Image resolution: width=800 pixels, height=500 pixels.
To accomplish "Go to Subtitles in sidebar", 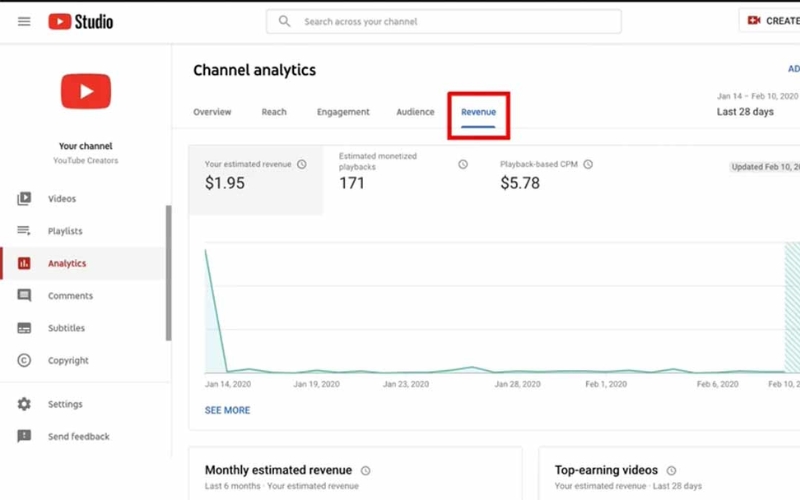I will point(66,328).
